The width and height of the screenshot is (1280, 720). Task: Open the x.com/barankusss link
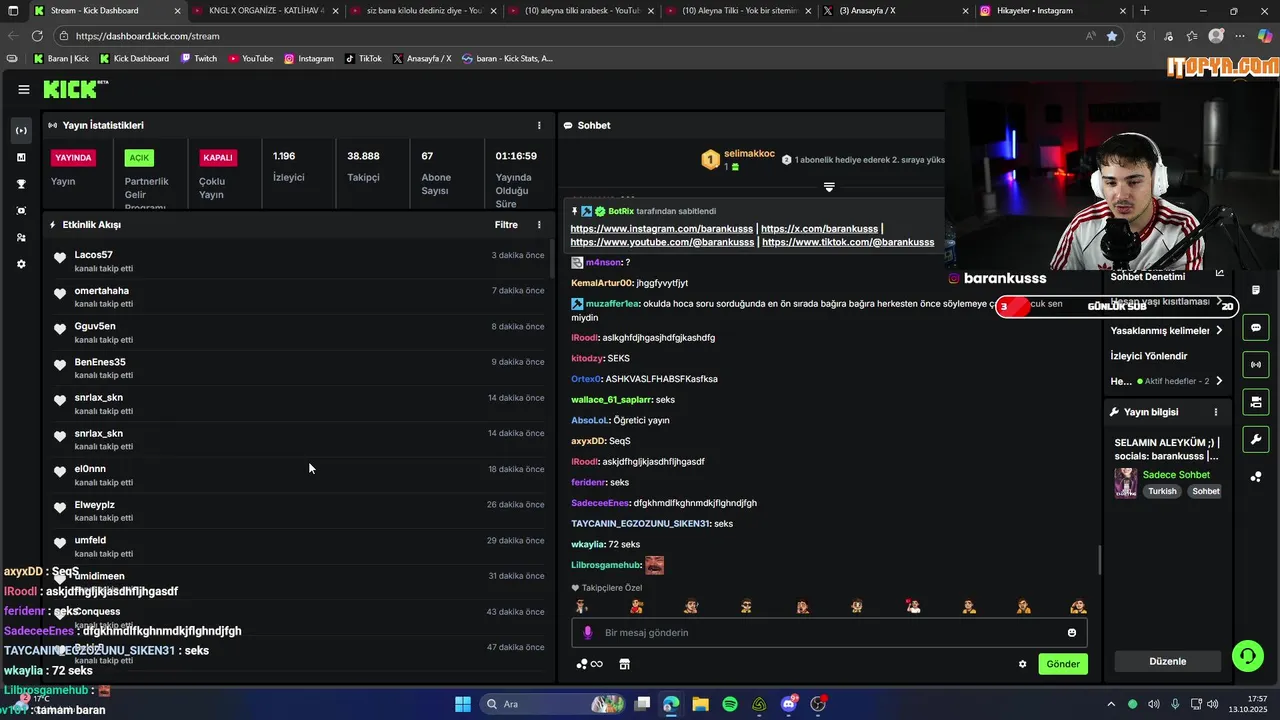coord(819,229)
